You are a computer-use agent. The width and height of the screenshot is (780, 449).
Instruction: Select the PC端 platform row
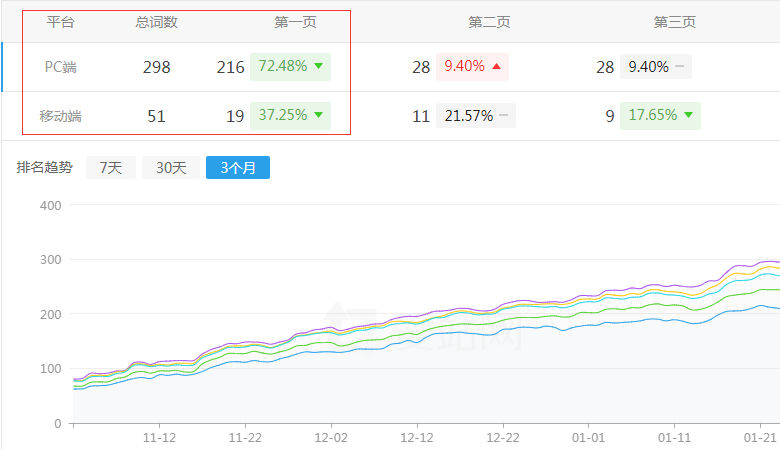coord(62,67)
